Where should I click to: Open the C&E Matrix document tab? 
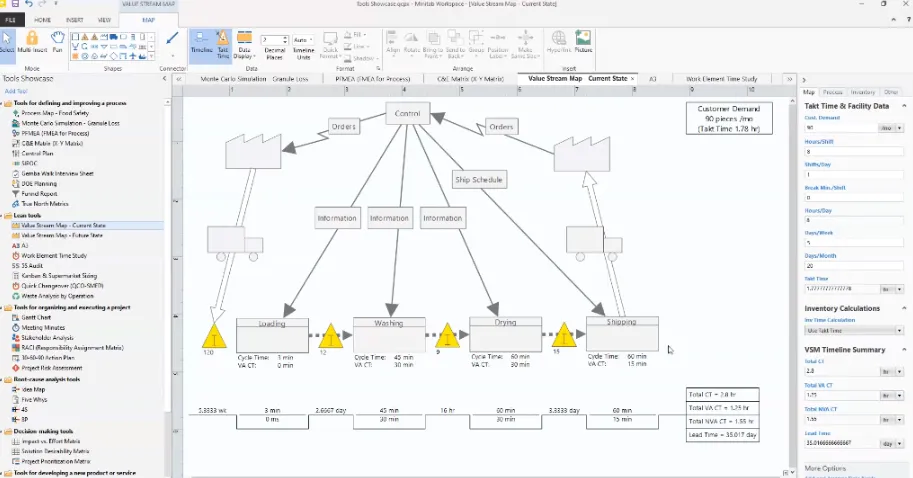[470, 79]
